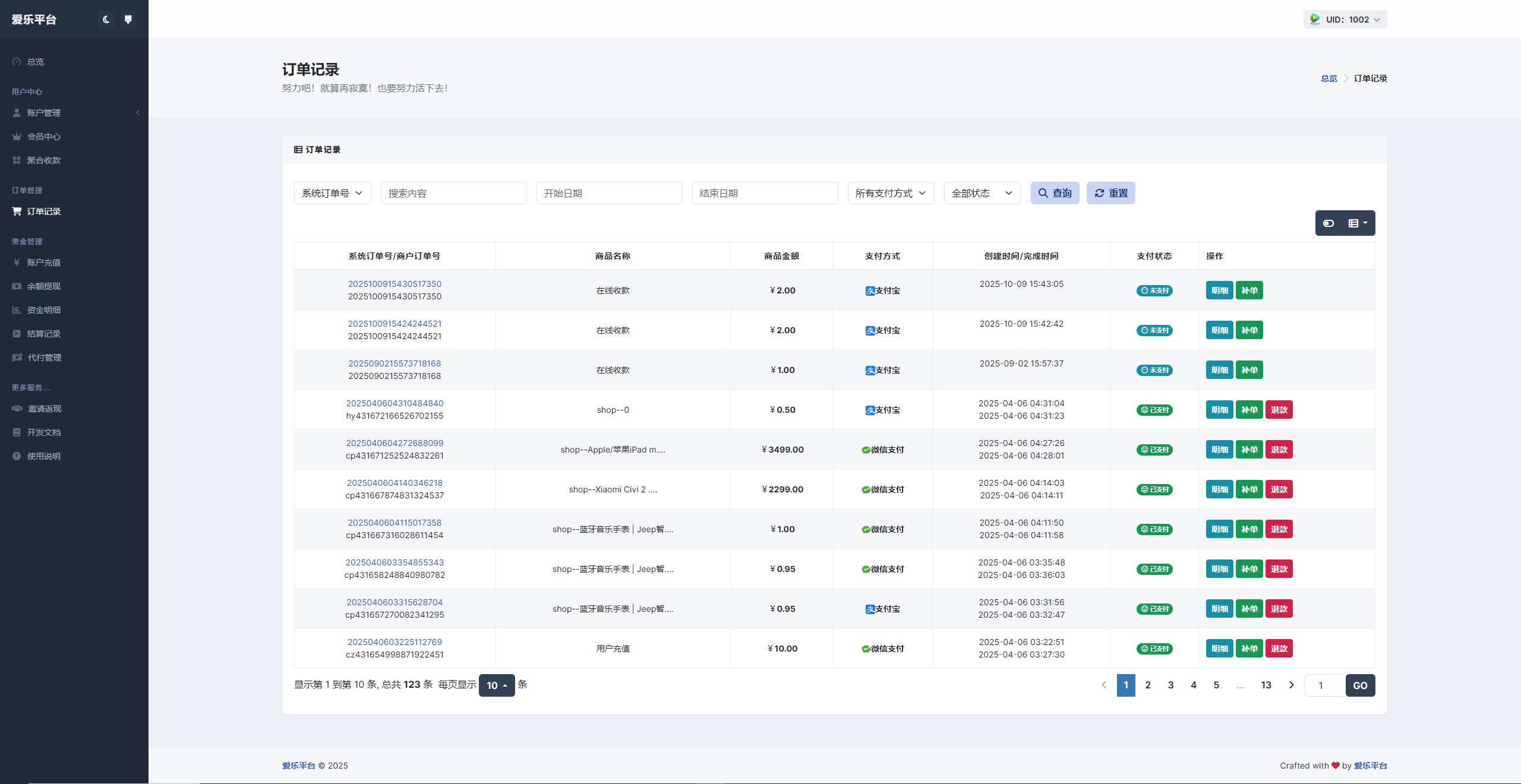
Task: Click the refresh icon on 重置 button
Action: (x=1099, y=193)
